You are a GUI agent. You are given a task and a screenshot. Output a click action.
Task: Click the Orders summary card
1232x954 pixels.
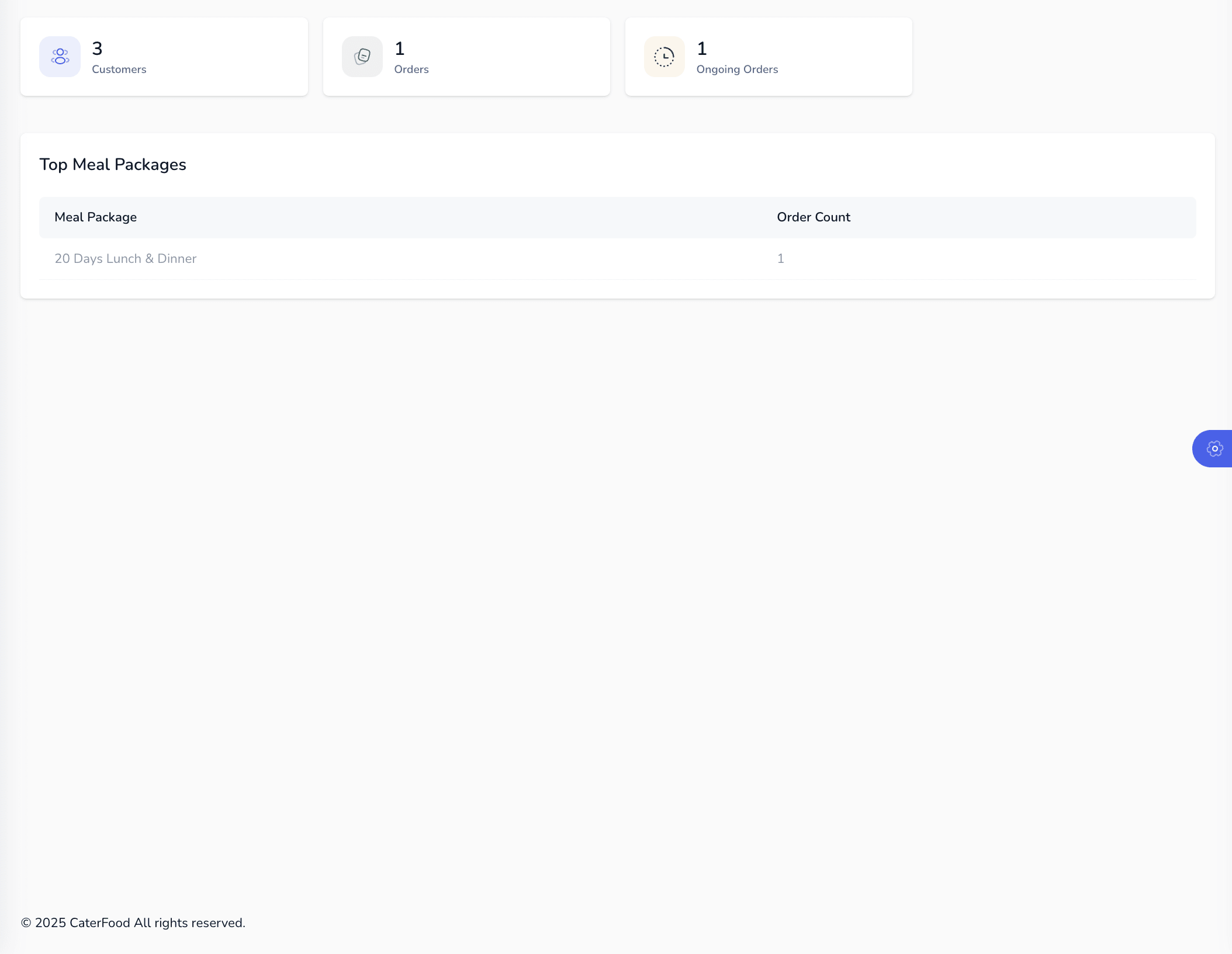pos(466,56)
